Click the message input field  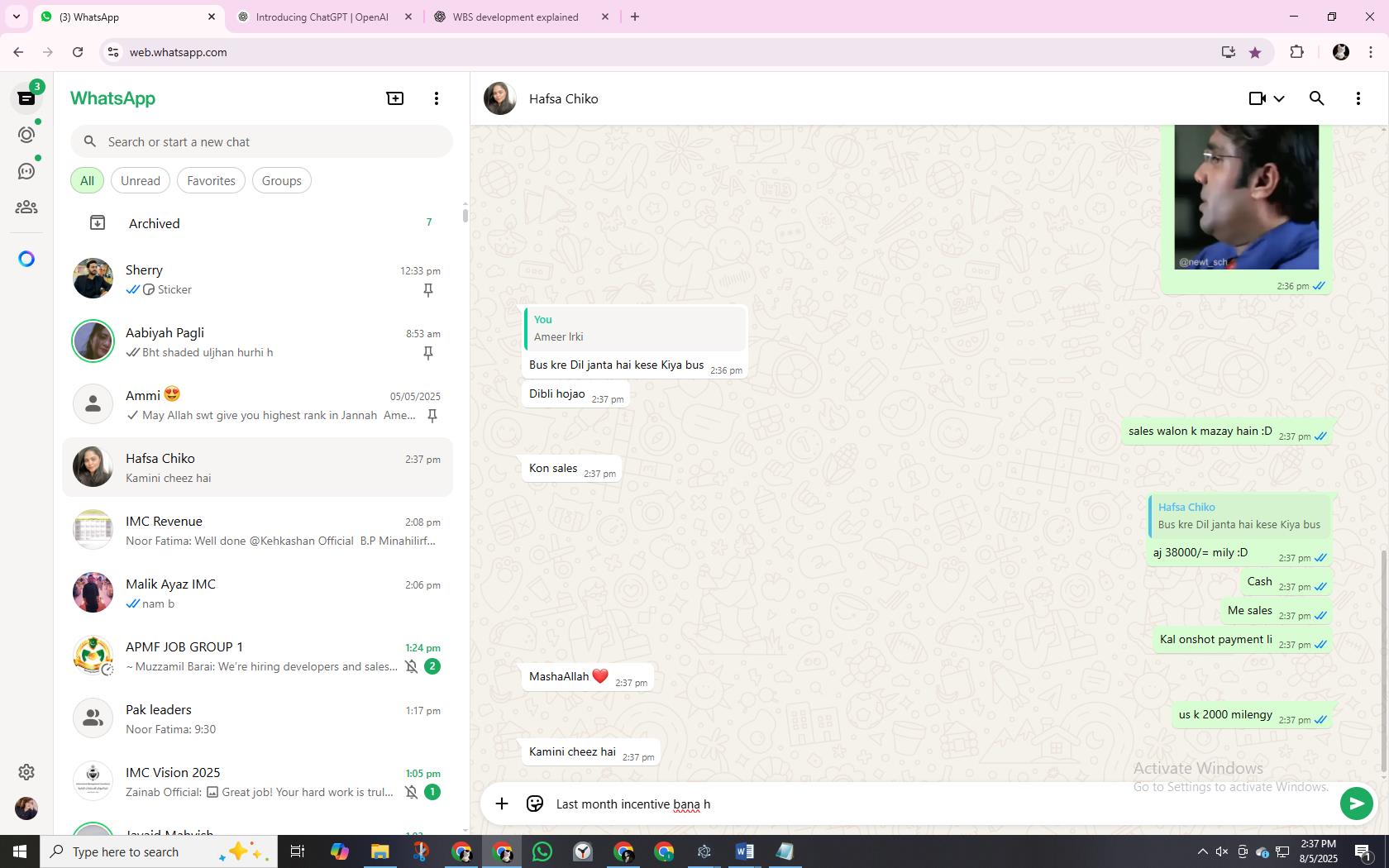tap(943, 804)
